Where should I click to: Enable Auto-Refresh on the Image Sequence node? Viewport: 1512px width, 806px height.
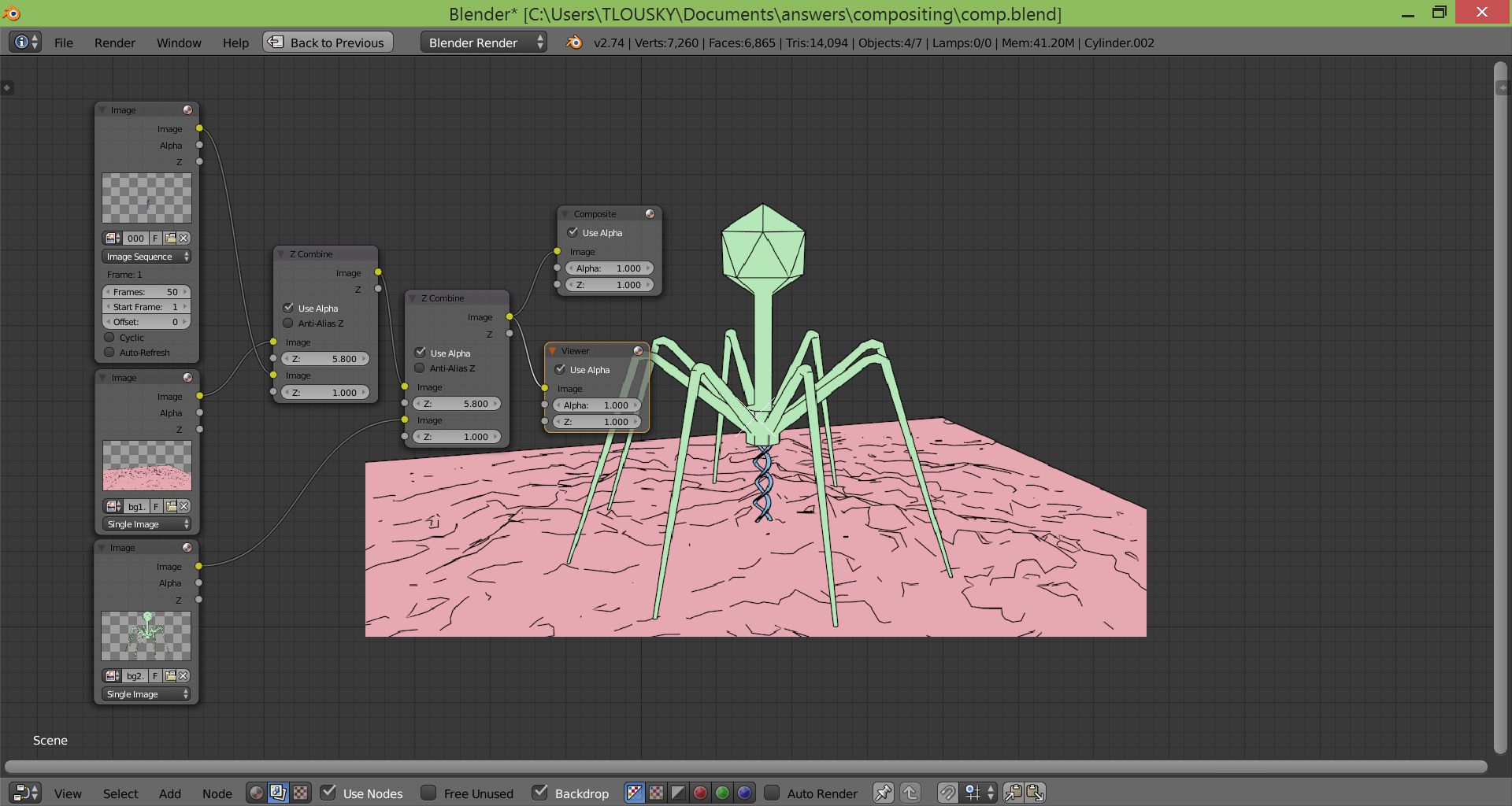(109, 352)
